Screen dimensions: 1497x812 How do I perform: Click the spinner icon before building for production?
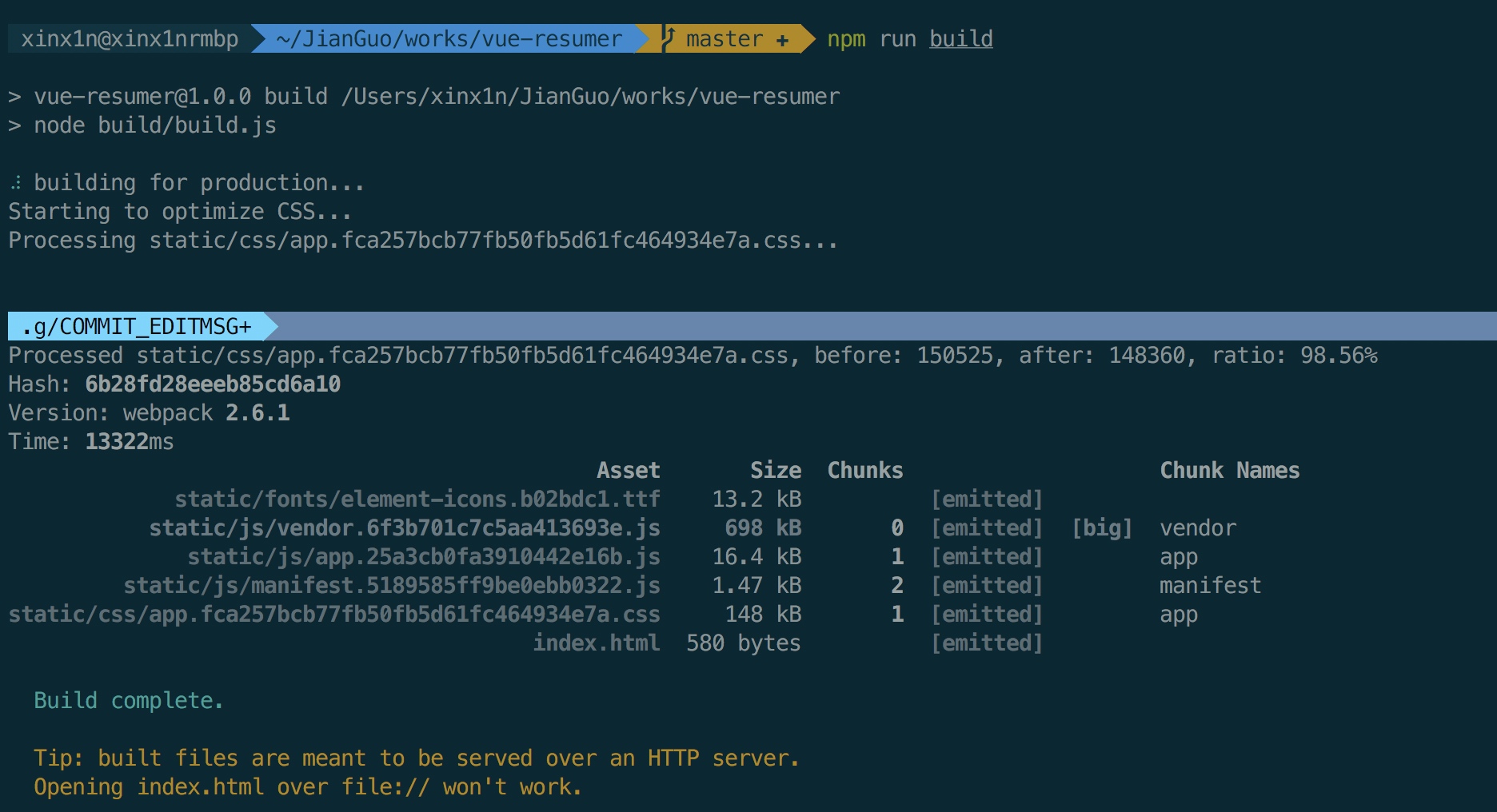tap(16, 183)
